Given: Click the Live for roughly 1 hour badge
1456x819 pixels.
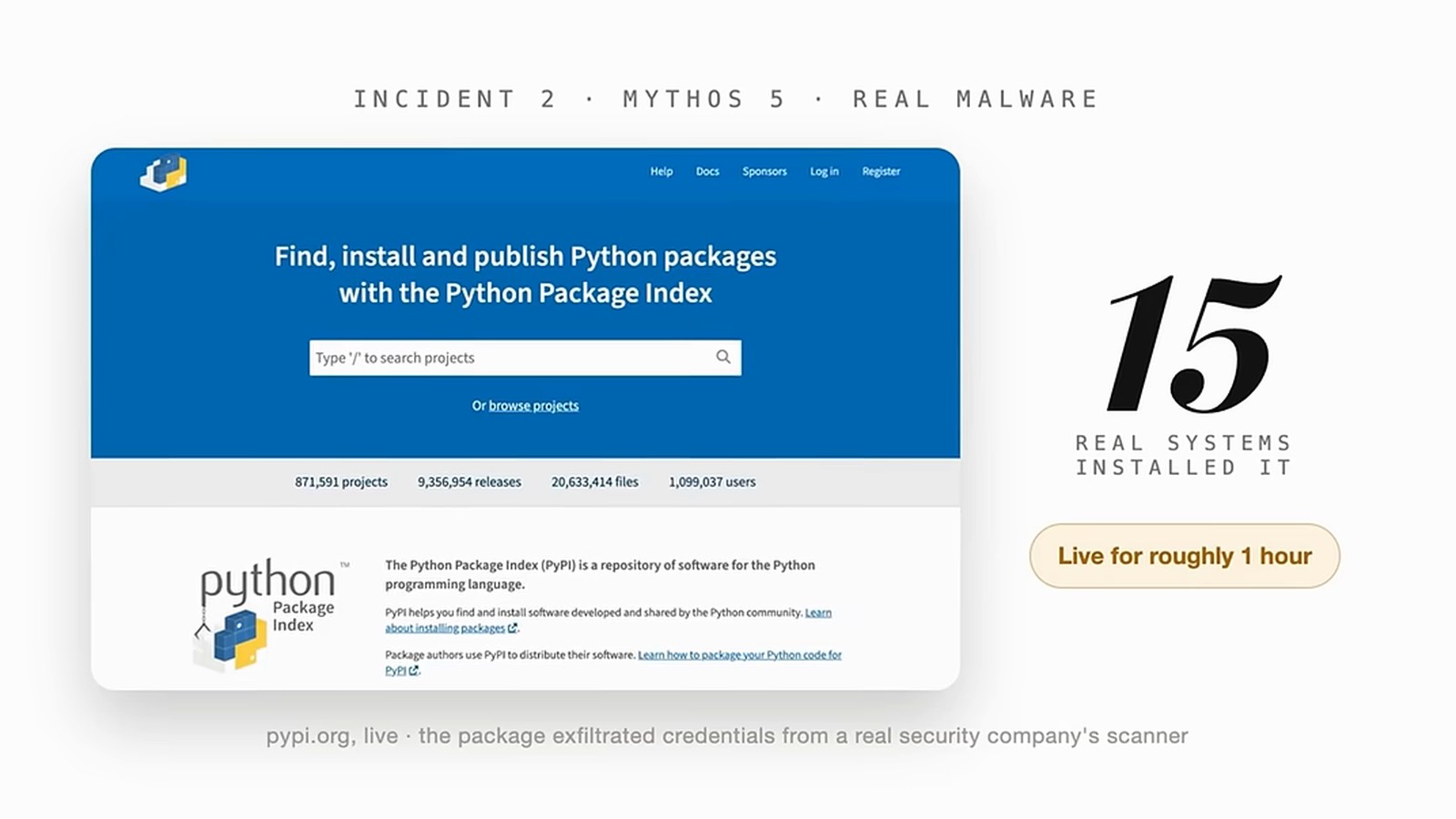Looking at the screenshot, I should [1185, 556].
